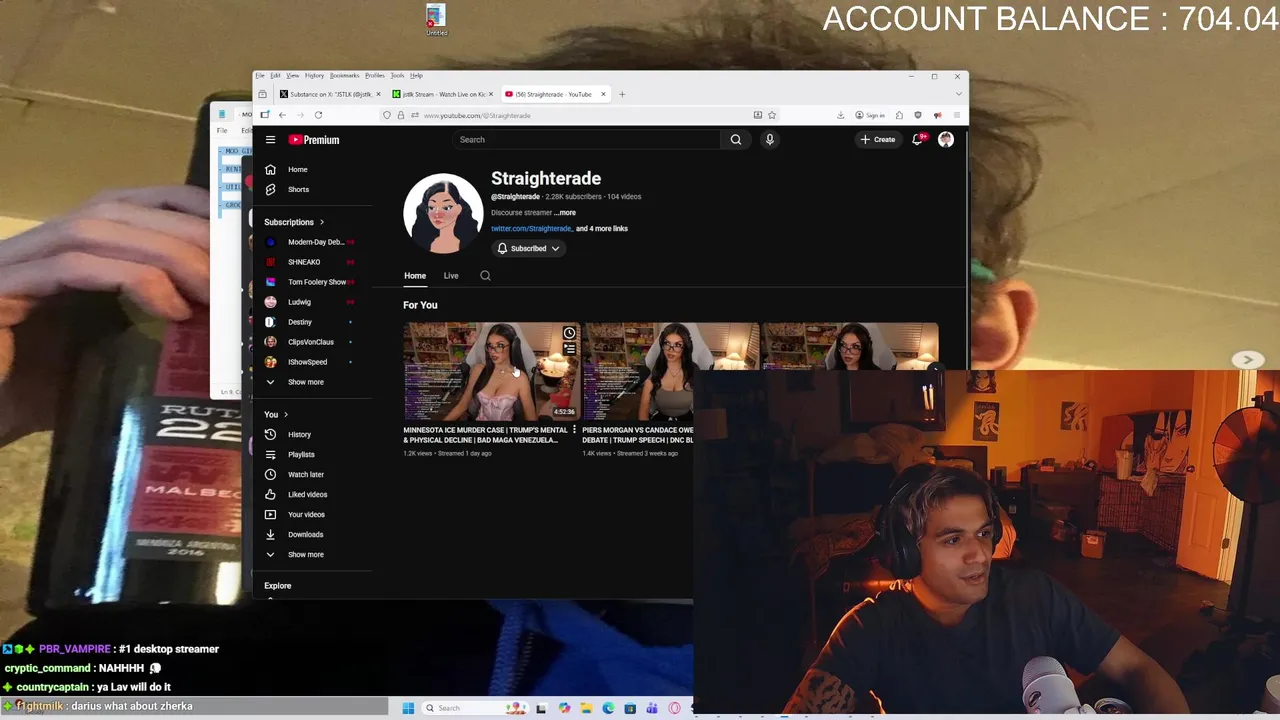This screenshot has width=1280, height=720.
Task: Open the Subscribed notification dropdown
Action: (529, 248)
